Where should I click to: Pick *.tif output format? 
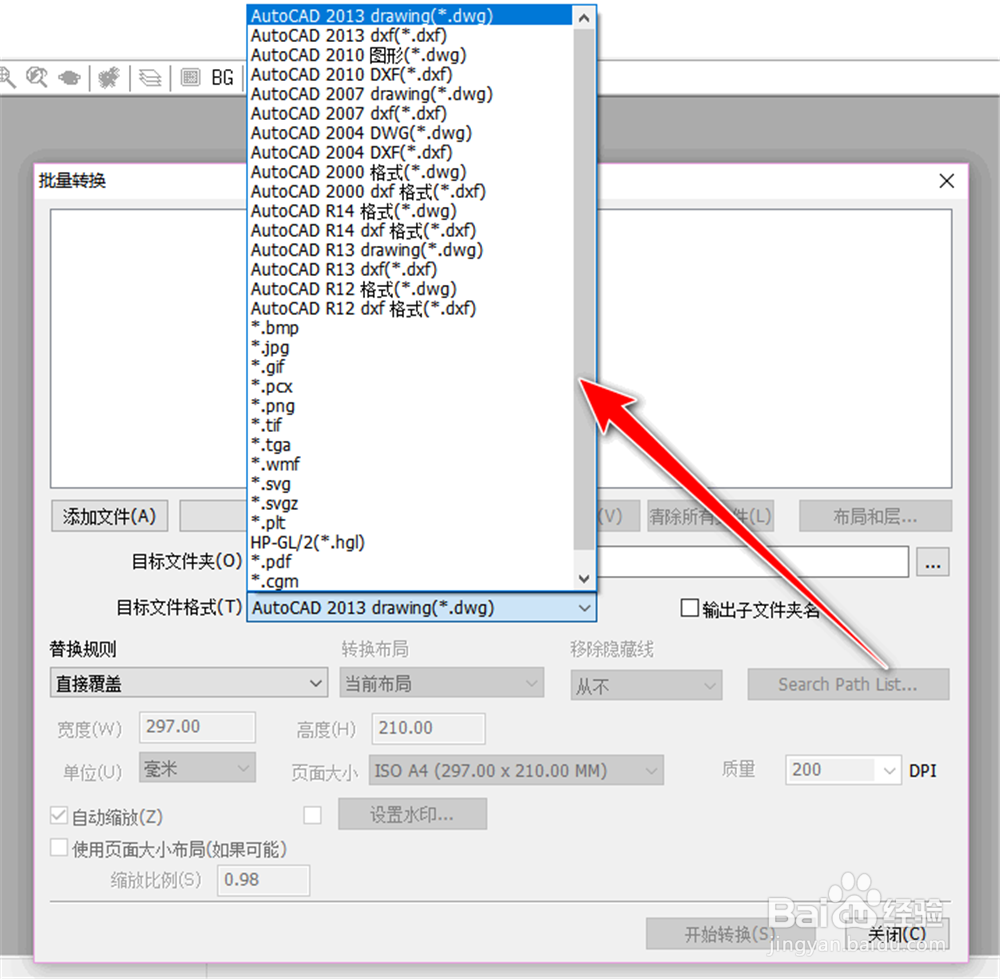click(x=409, y=425)
